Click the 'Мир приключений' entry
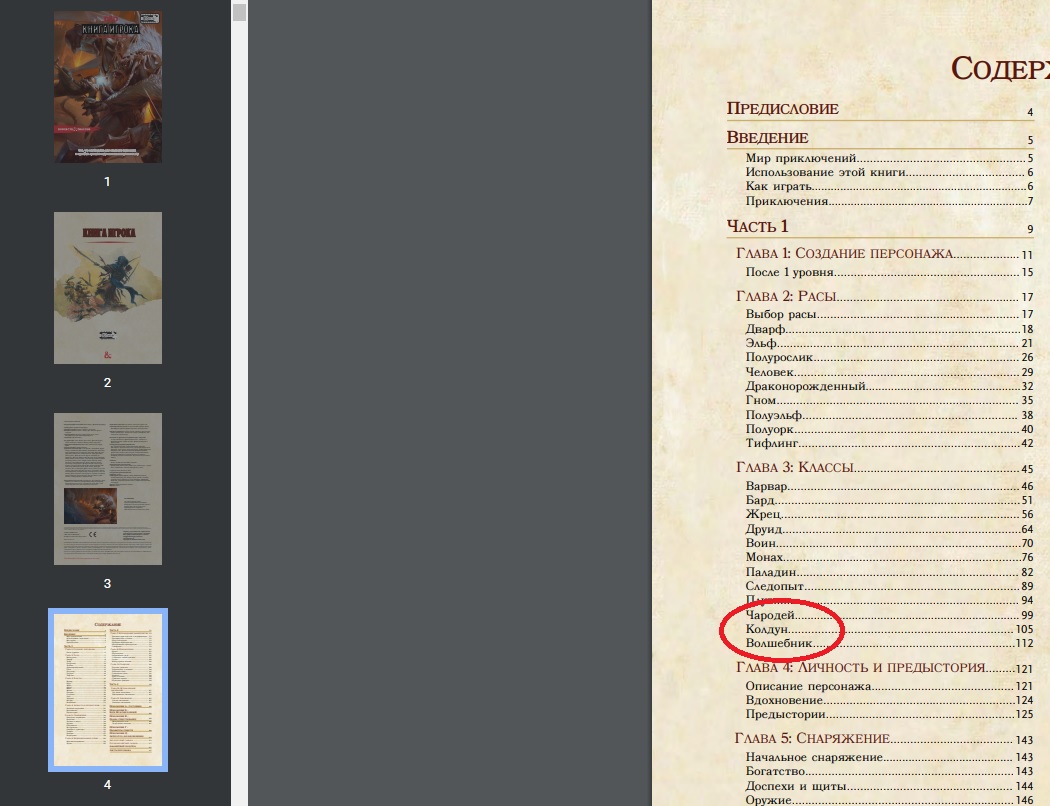This screenshot has height=806, width=1050. tap(801, 158)
